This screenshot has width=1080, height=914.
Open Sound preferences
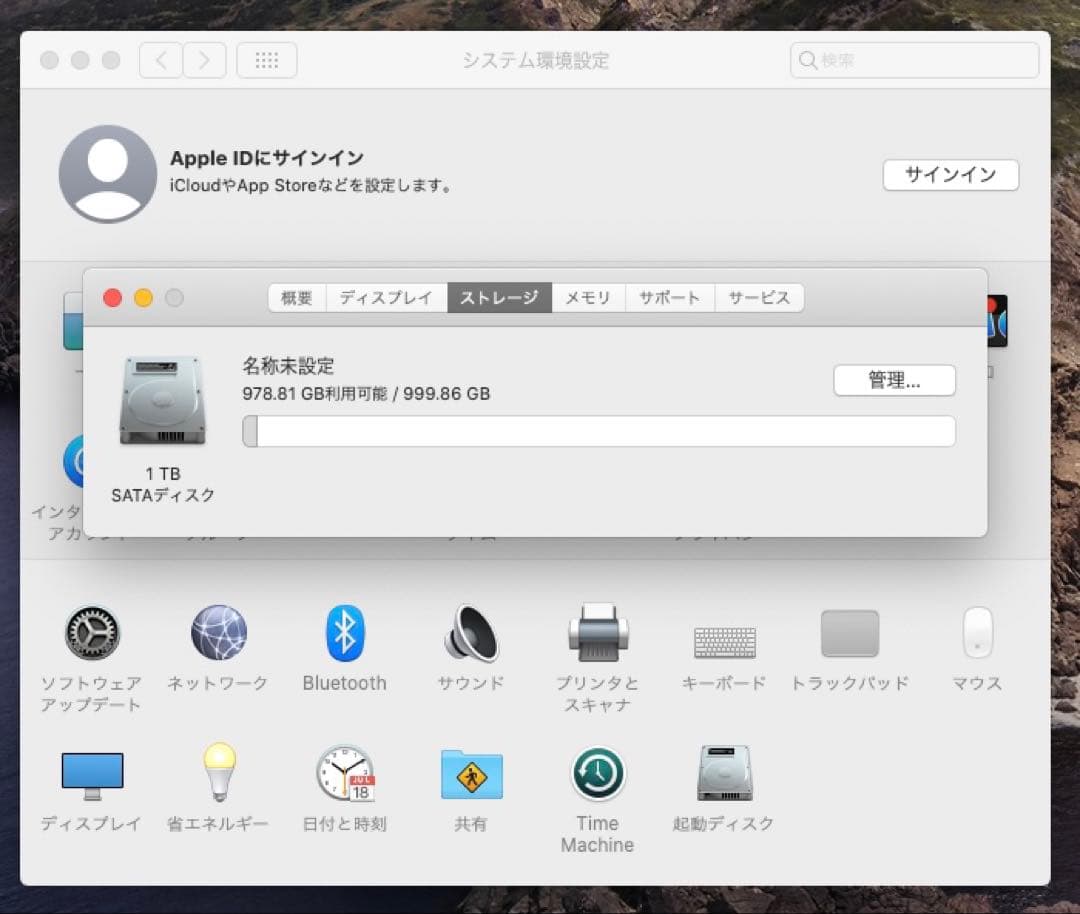470,634
